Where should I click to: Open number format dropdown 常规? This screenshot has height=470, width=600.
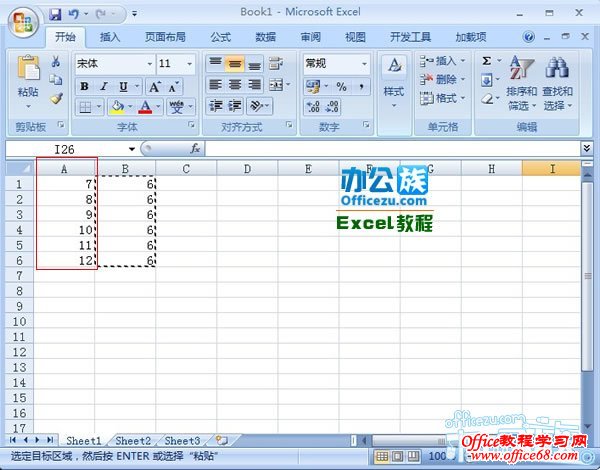tap(364, 64)
